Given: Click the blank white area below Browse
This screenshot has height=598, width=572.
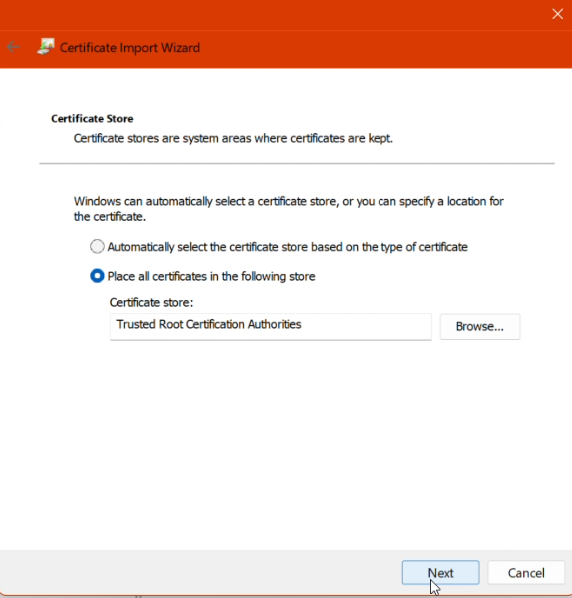Looking at the screenshot, I should tap(480, 439).
